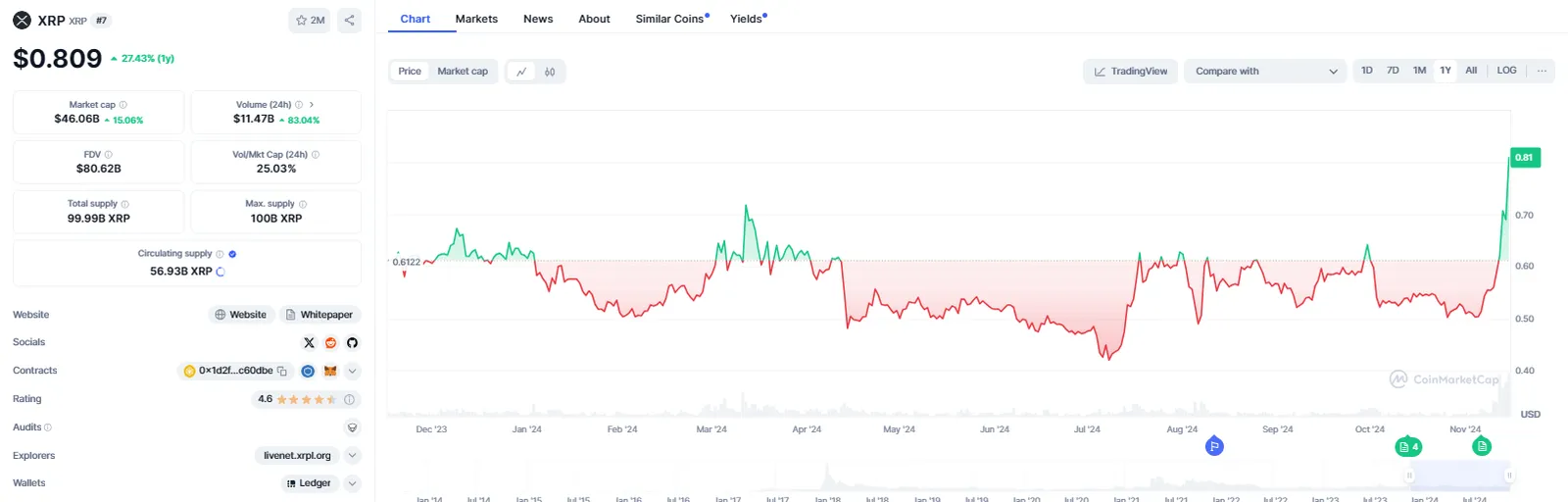Click the highlighted range on the overview timeline
The width and height of the screenshot is (1568, 502).
[1459, 476]
